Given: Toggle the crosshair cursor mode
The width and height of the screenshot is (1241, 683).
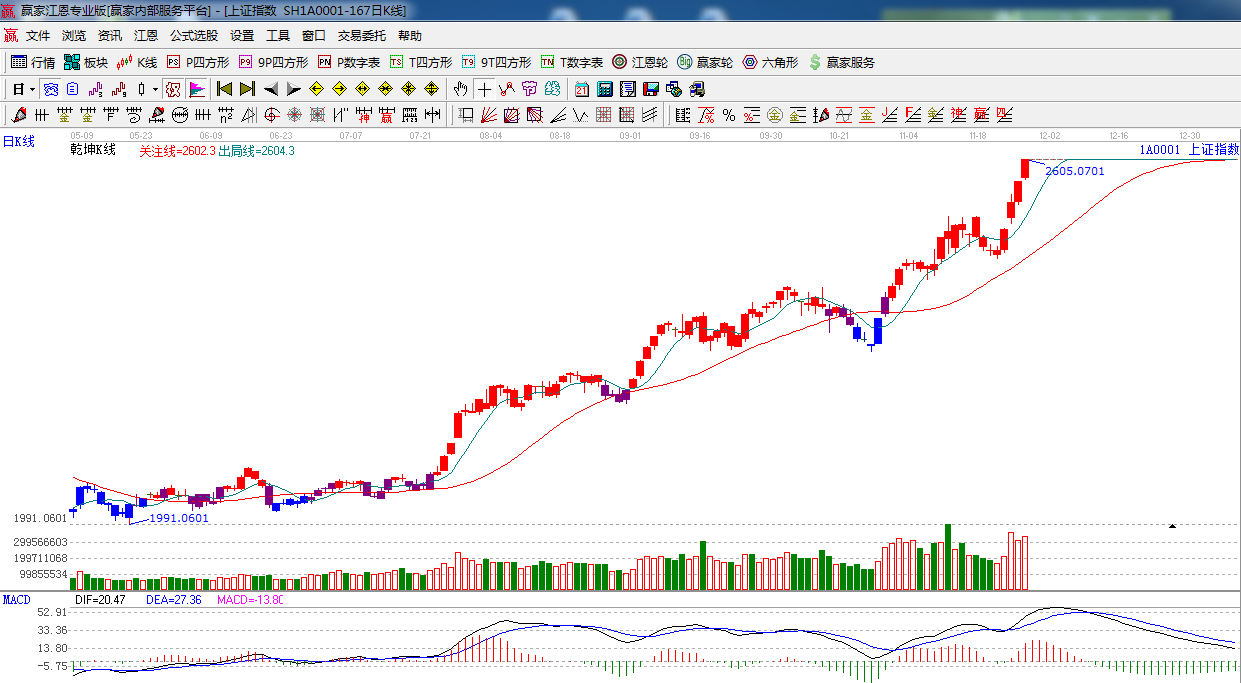Looking at the screenshot, I should tap(484, 89).
